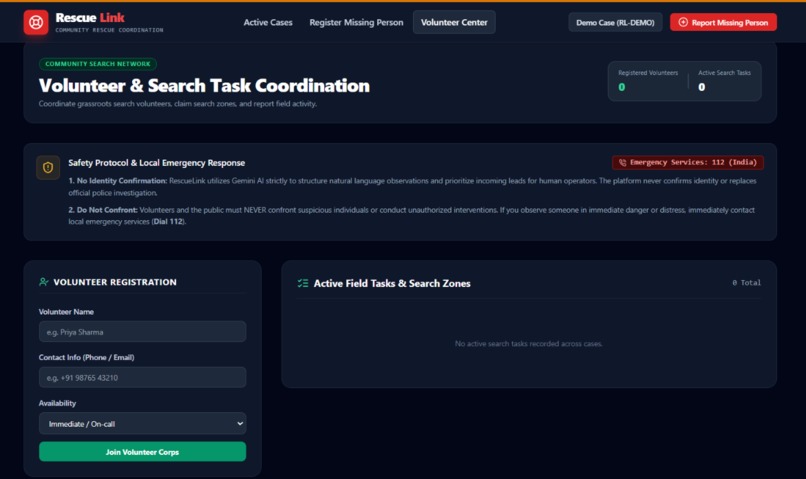This screenshot has width=806, height=479.
Task: Click the checklist icon beside Active Field Tasks
Action: (x=303, y=283)
